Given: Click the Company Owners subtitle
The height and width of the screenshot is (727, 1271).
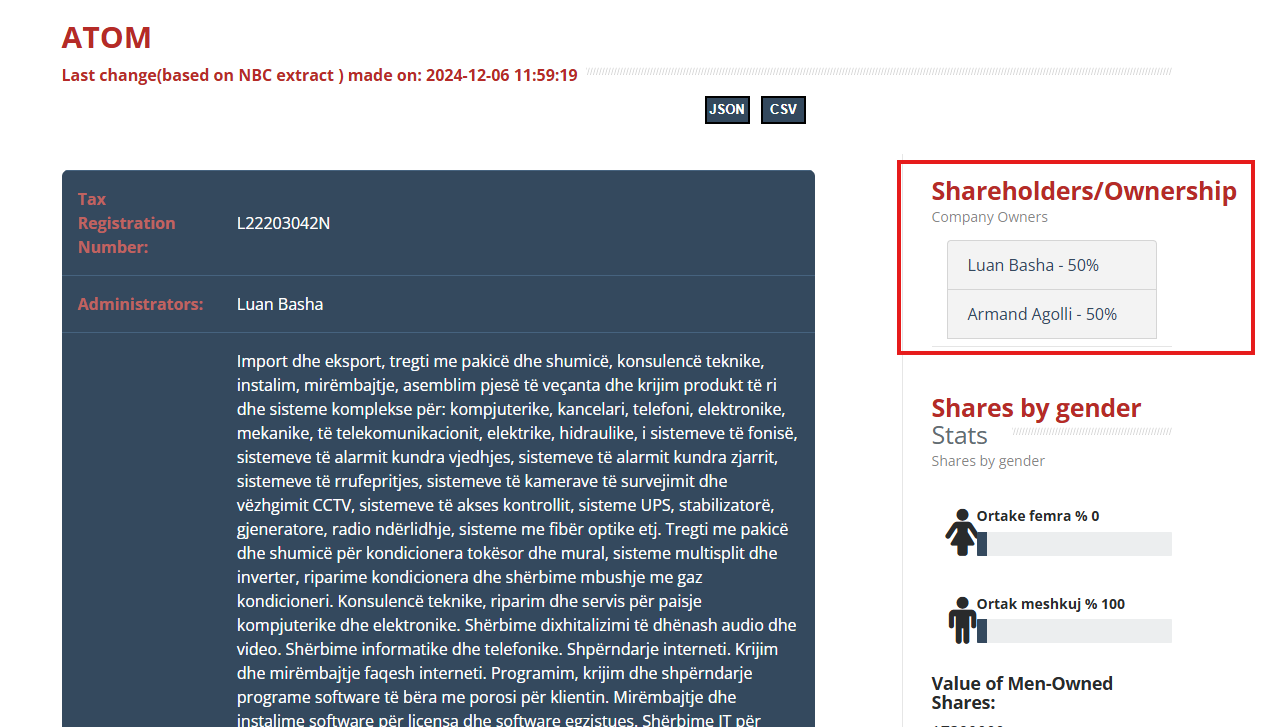Looking at the screenshot, I should pyautogui.click(x=989, y=217).
